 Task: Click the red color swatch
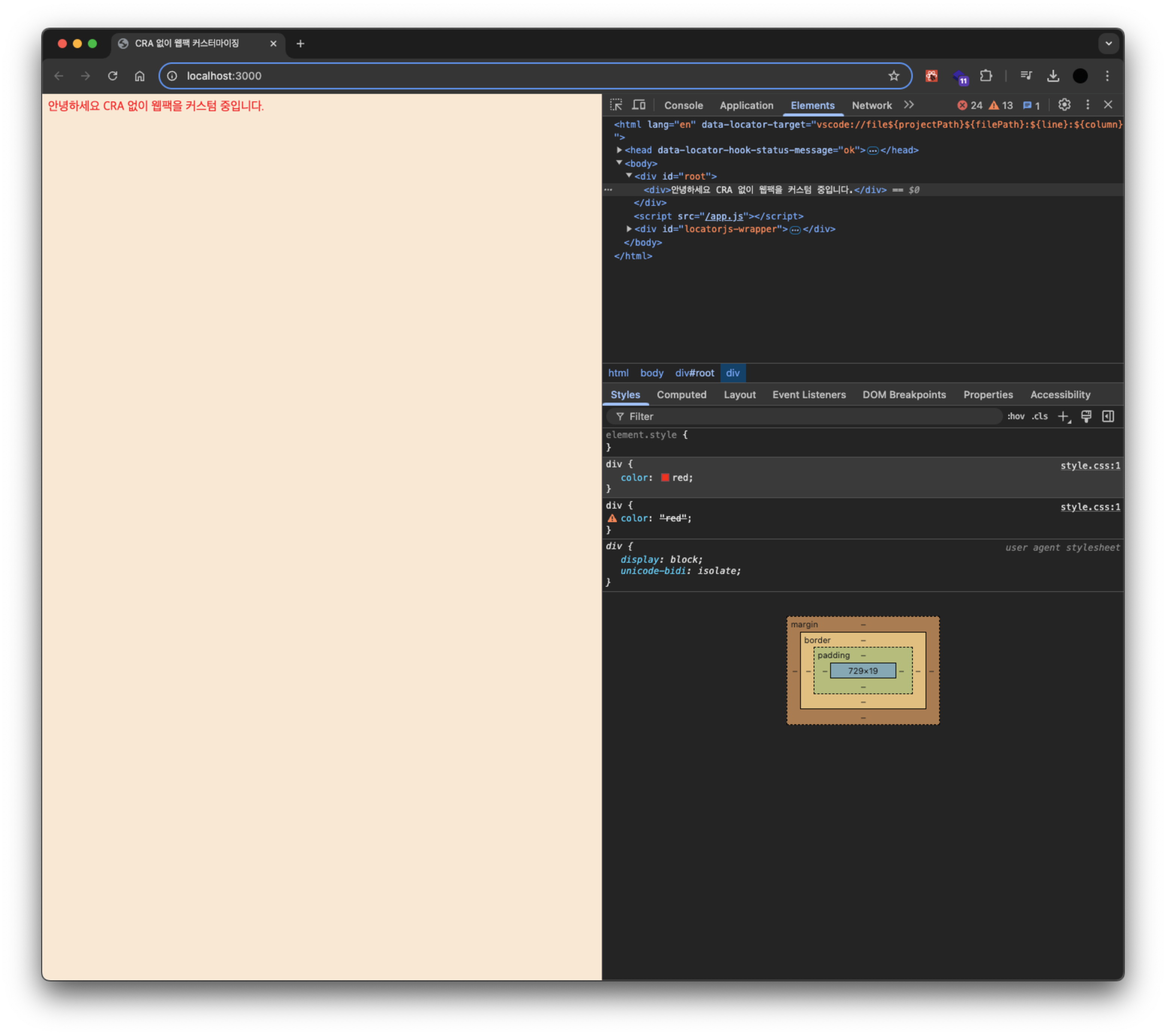pyautogui.click(x=665, y=477)
